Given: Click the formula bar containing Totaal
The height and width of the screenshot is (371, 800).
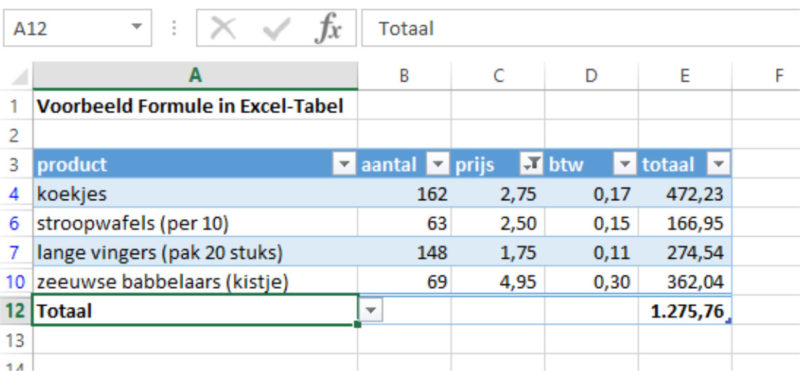Looking at the screenshot, I should click(581, 28).
